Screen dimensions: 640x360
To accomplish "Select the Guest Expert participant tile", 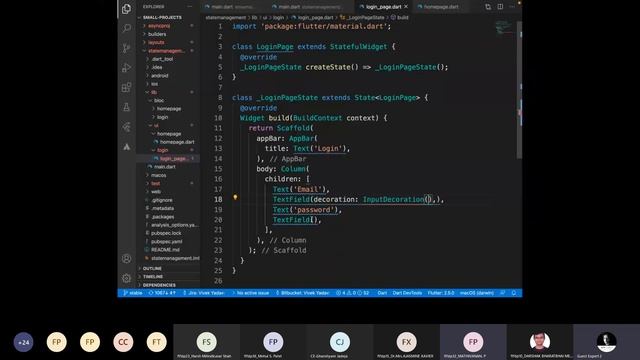I will 606,342.
